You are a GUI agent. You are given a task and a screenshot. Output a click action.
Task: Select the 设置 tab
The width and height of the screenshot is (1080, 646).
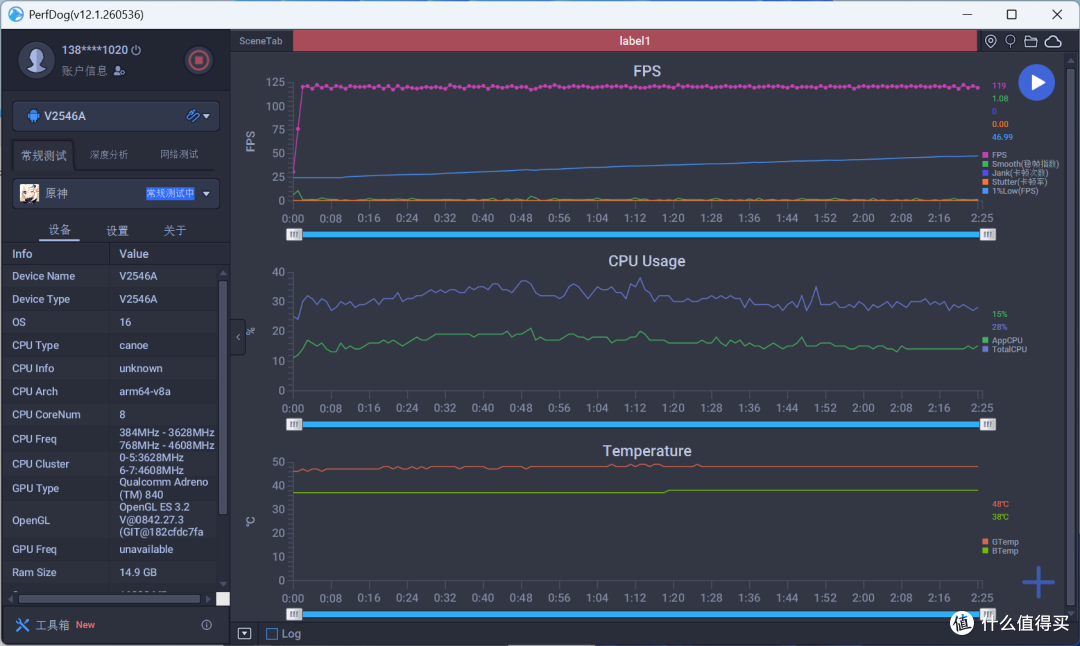click(x=117, y=231)
